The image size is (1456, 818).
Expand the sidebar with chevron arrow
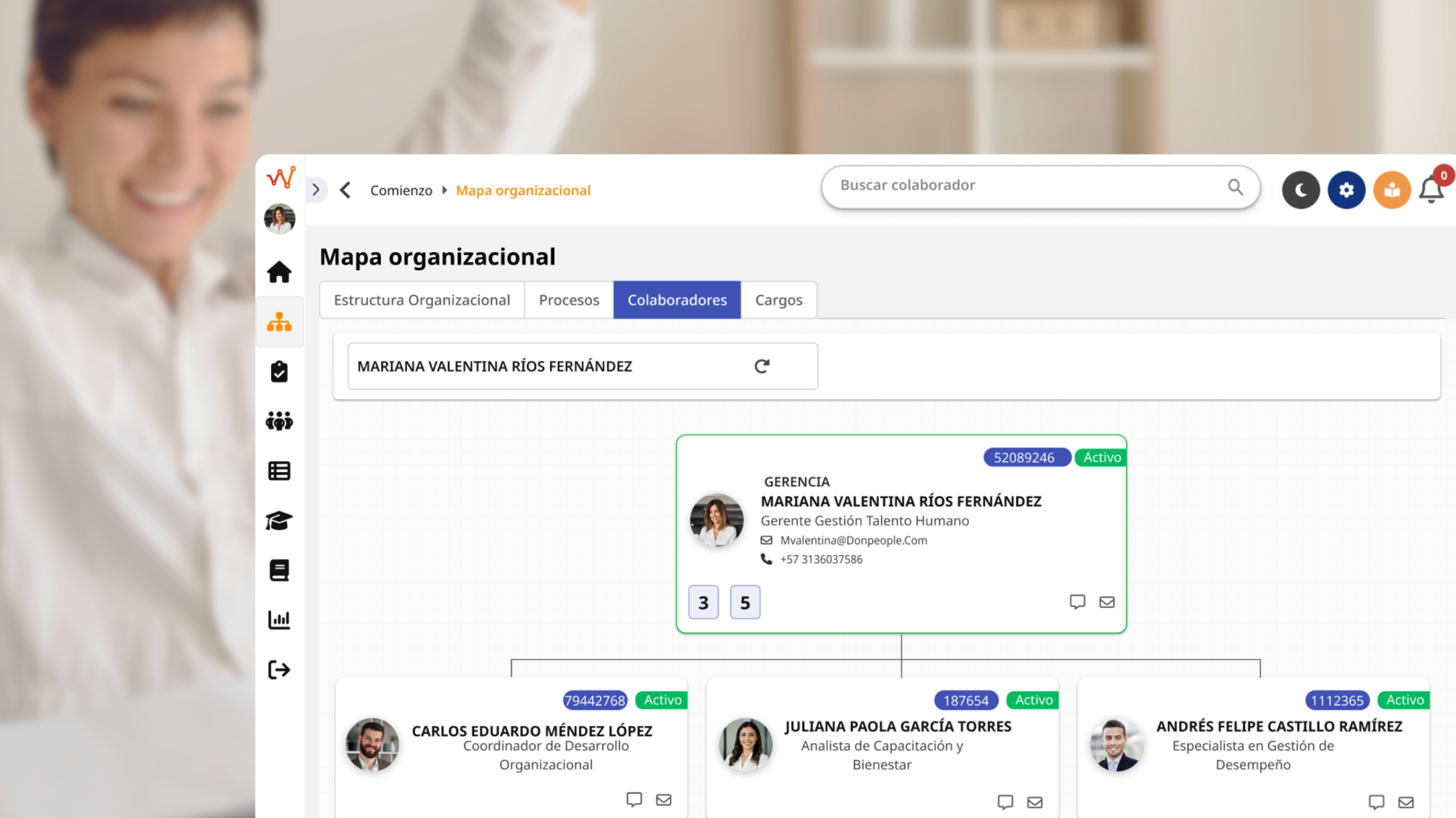(x=316, y=190)
